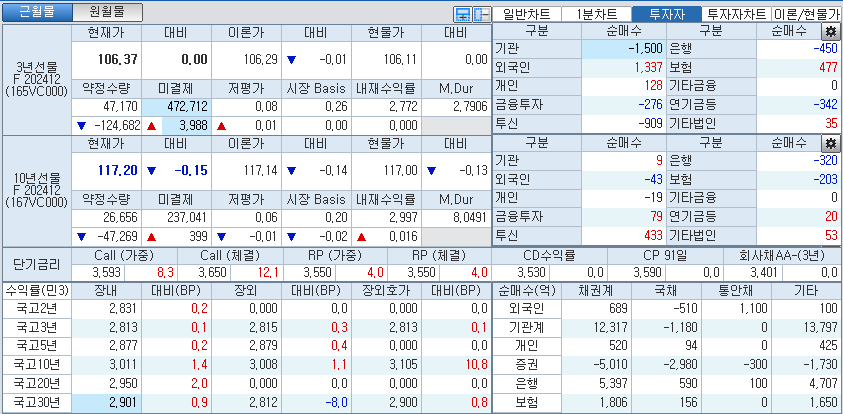Click the 장외호가 column header
843x414 pixels.
pyautogui.click(x=387, y=291)
